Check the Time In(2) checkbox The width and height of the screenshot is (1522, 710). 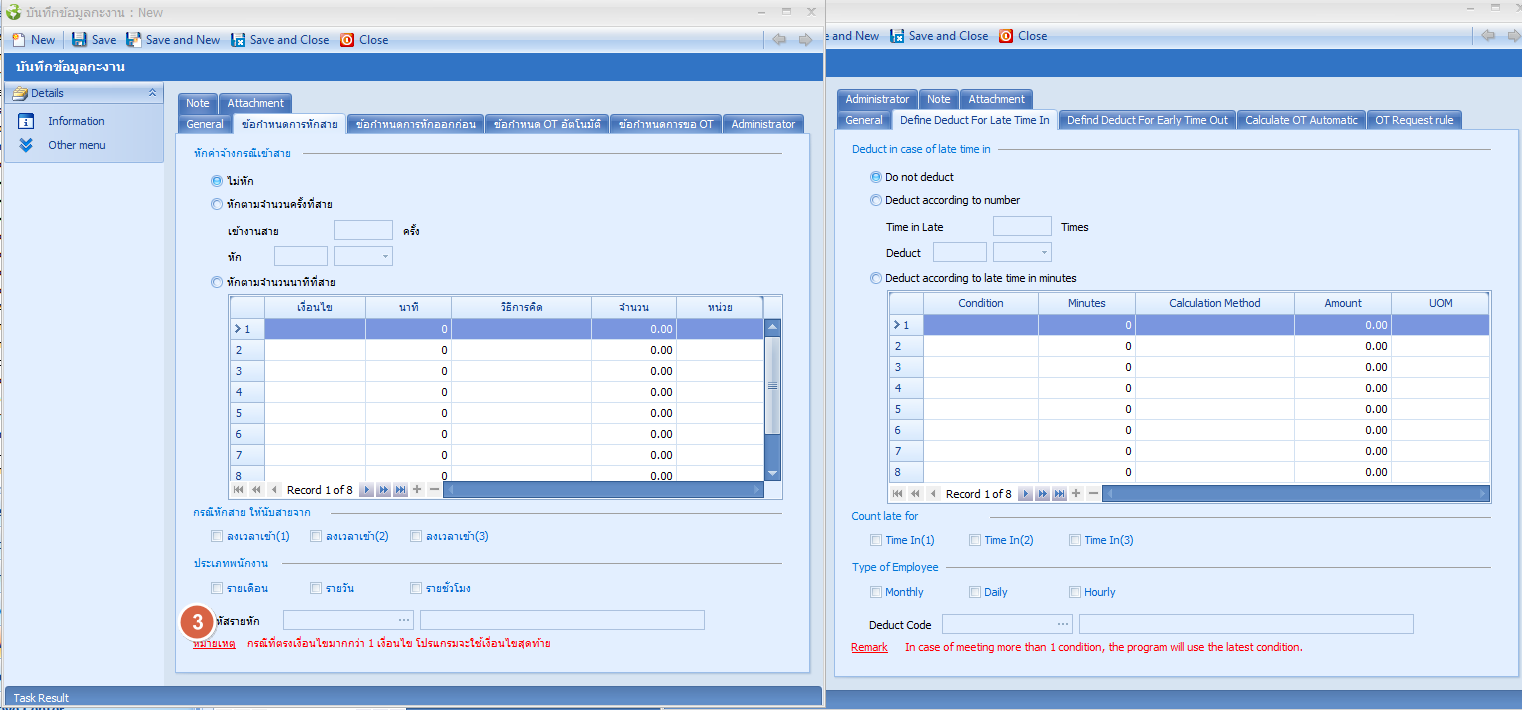(x=975, y=540)
